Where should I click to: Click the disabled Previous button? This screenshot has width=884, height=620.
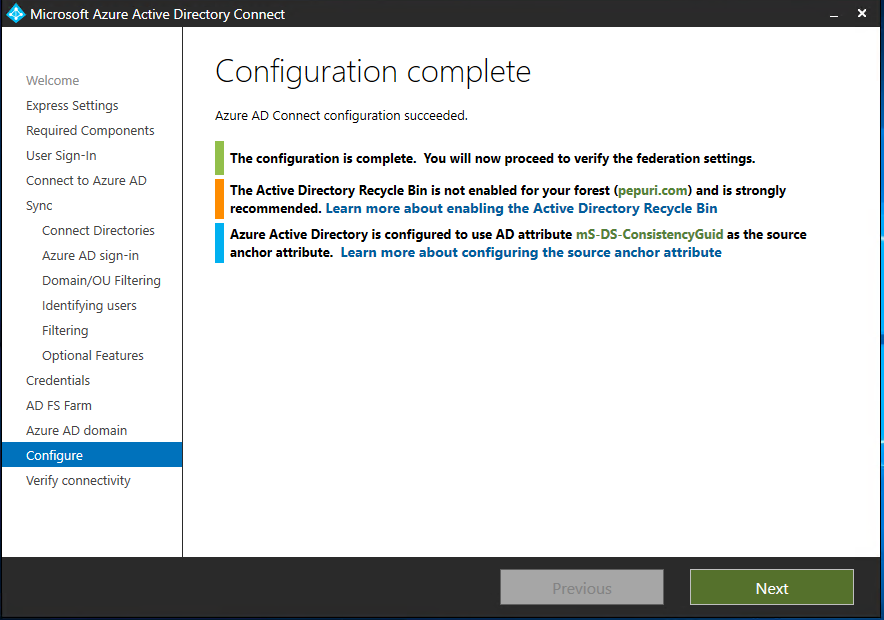(x=581, y=587)
